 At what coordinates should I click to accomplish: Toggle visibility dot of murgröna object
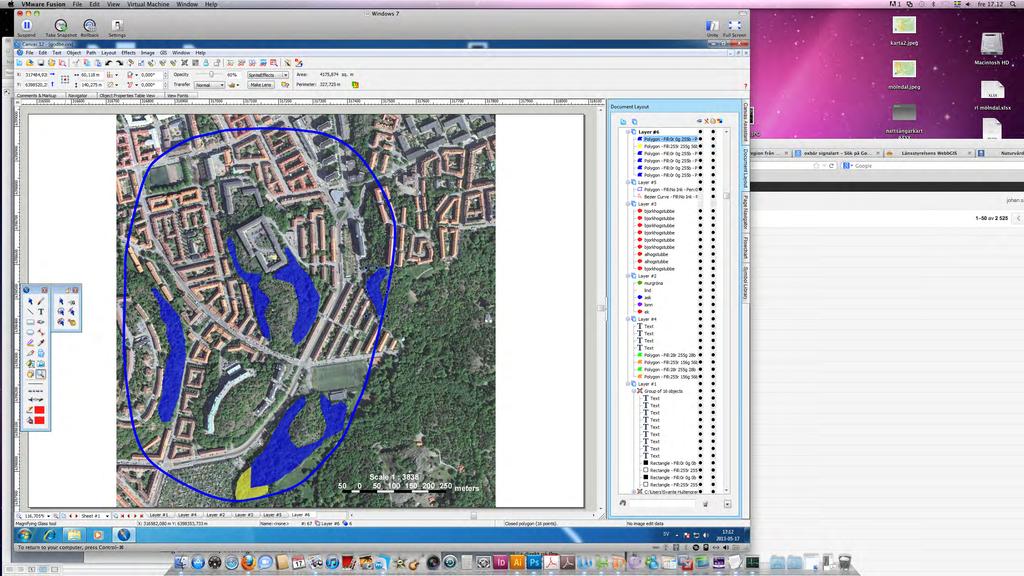[701, 283]
